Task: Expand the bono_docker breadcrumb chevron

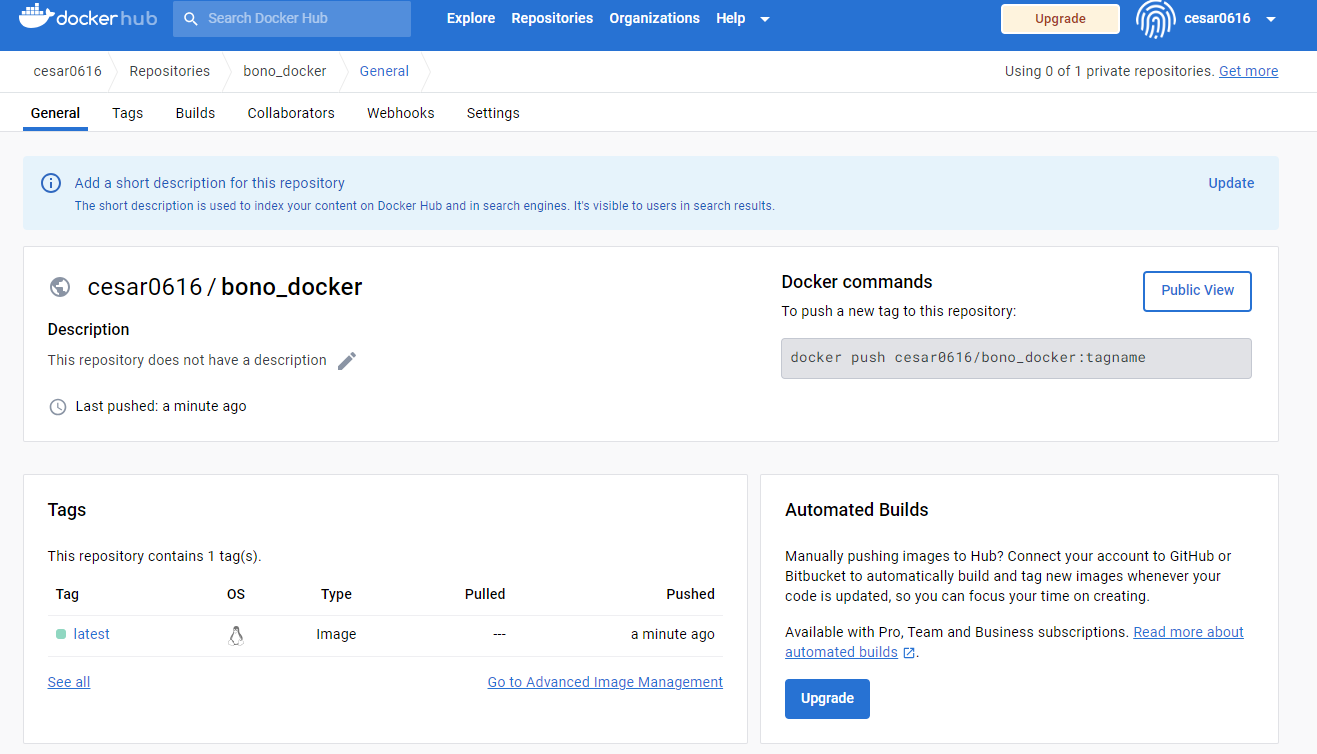Action: coord(345,71)
